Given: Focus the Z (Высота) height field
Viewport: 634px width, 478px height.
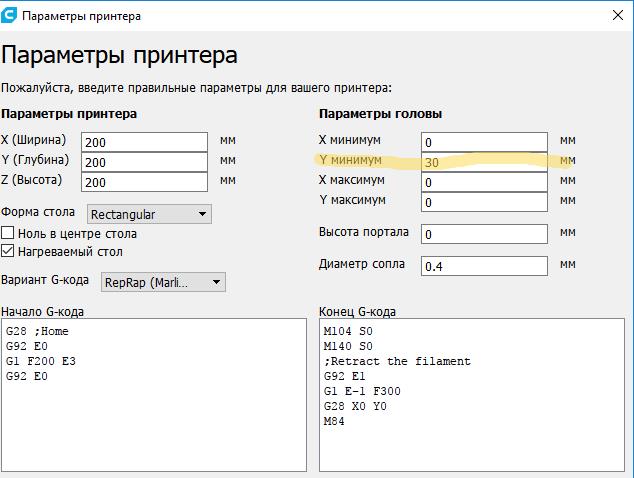Looking at the screenshot, I should click(x=144, y=182).
